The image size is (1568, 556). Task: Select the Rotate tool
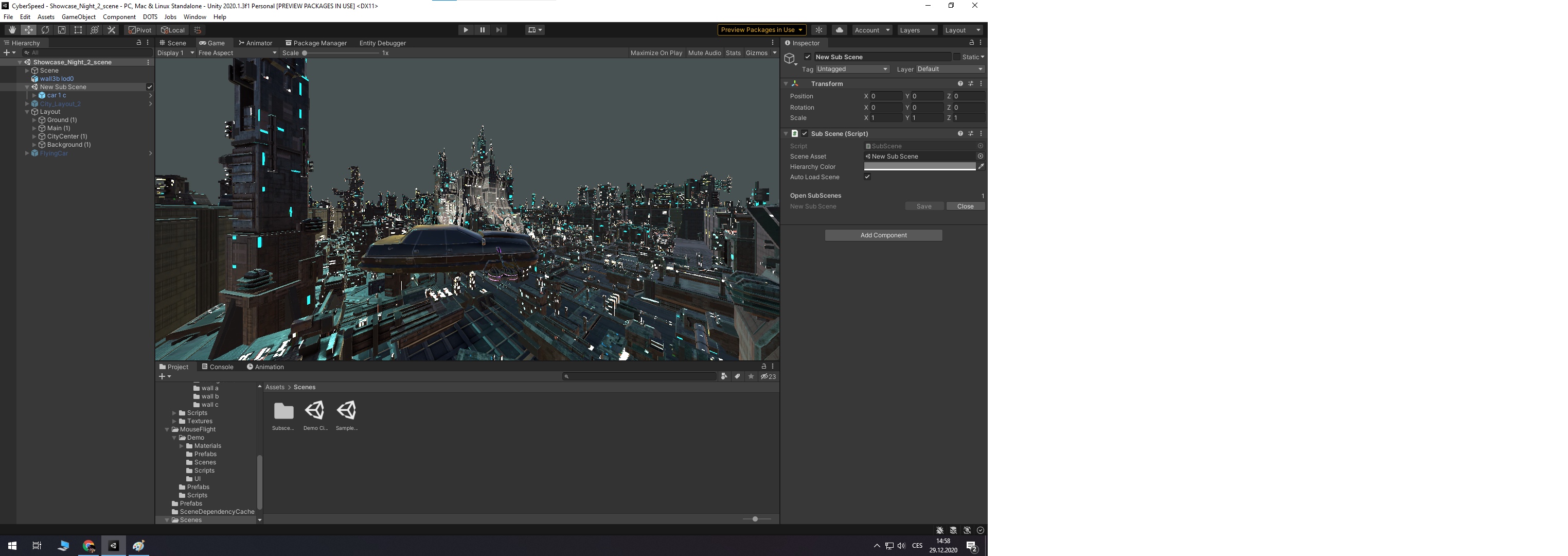coord(45,30)
